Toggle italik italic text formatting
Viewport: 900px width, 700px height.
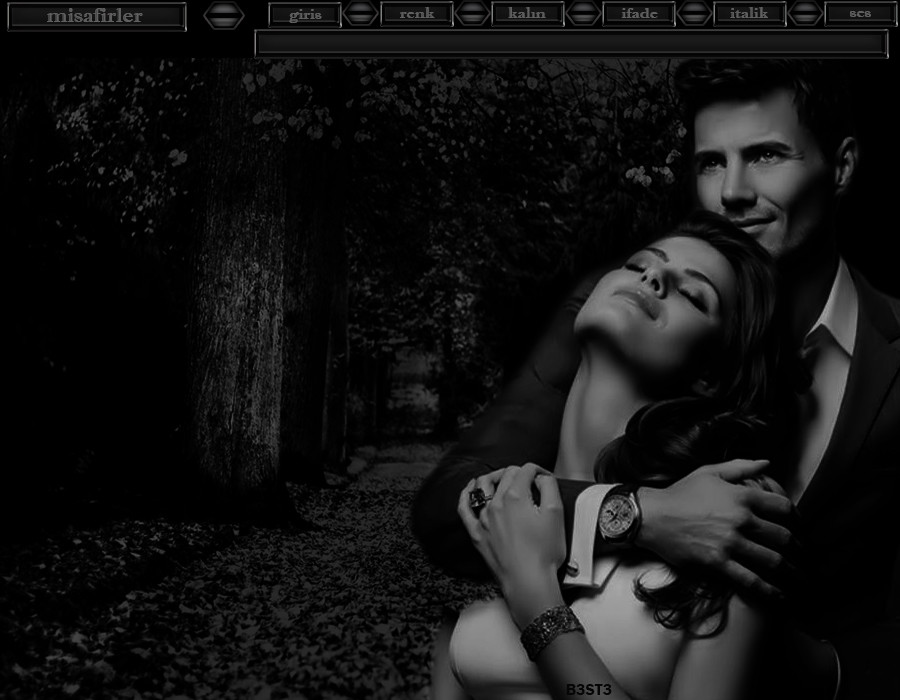[x=749, y=14]
